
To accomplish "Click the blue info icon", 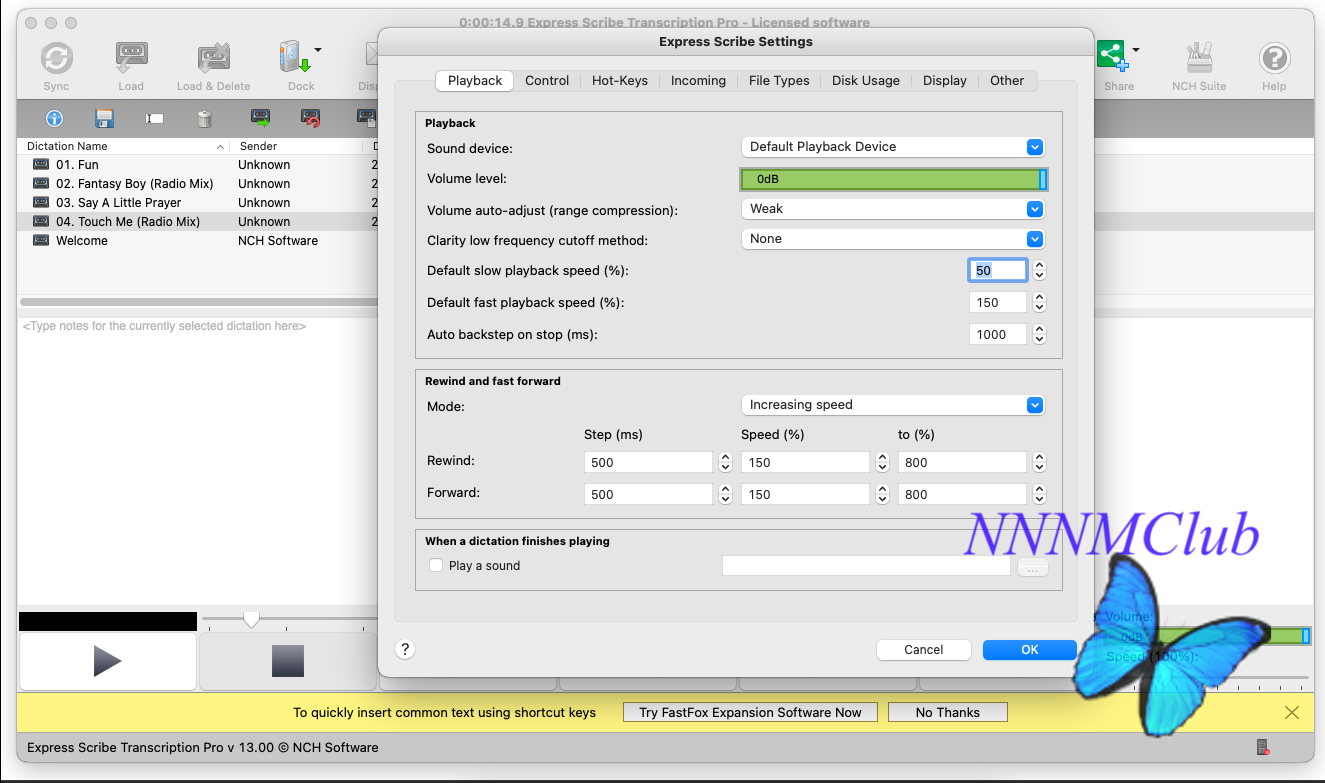I will coord(54,119).
